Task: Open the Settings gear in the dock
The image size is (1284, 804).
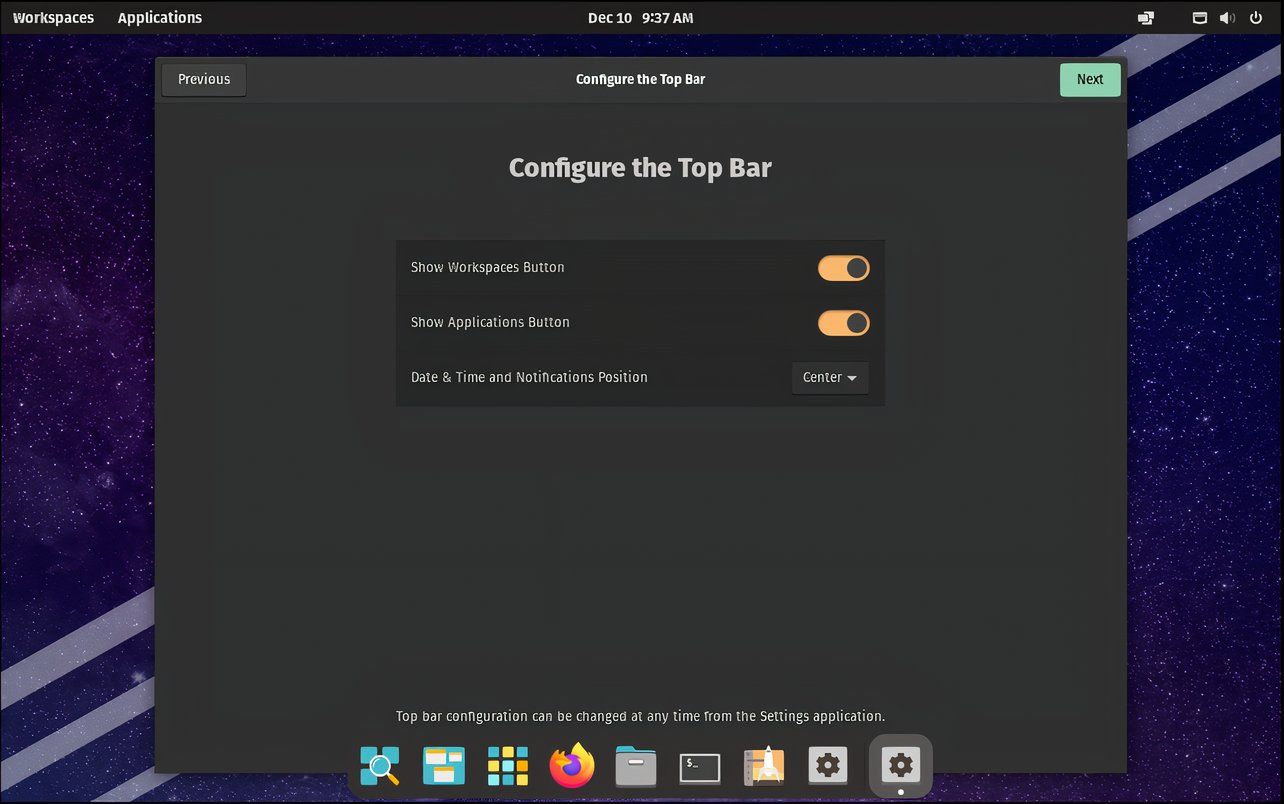Action: click(x=827, y=766)
